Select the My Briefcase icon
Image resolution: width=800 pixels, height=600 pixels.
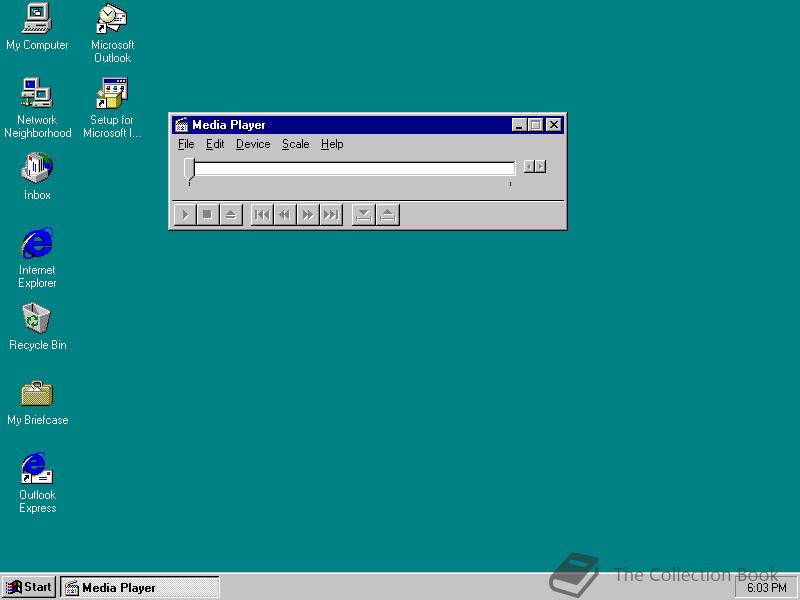tap(37, 402)
